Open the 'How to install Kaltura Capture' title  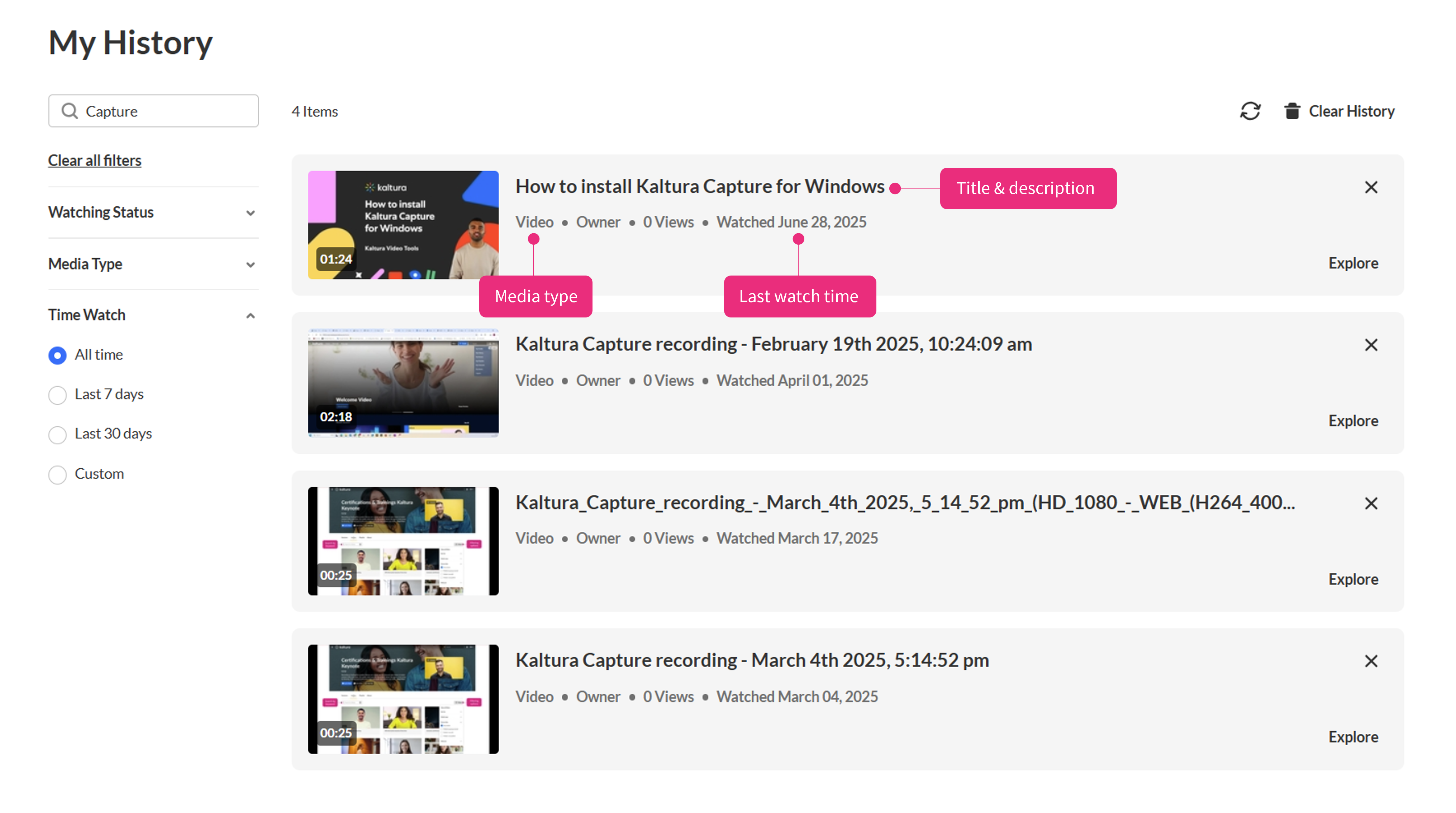coord(699,186)
